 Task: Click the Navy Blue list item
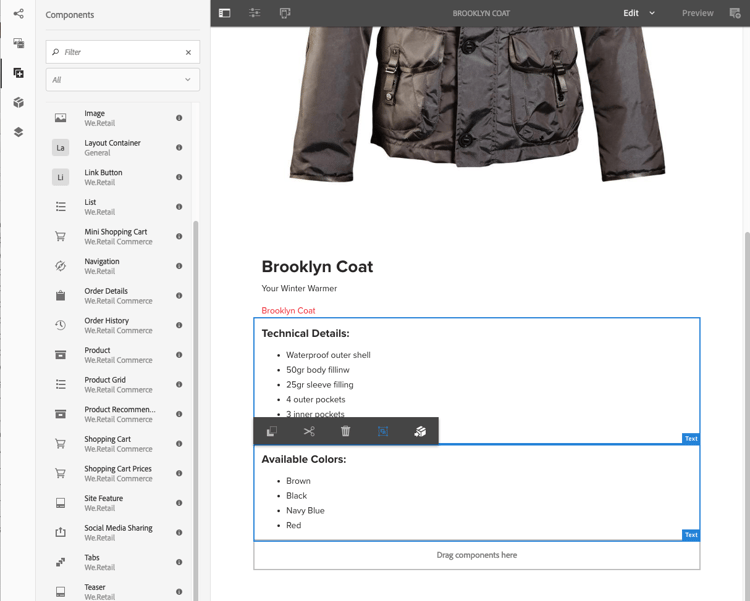[305, 511]
